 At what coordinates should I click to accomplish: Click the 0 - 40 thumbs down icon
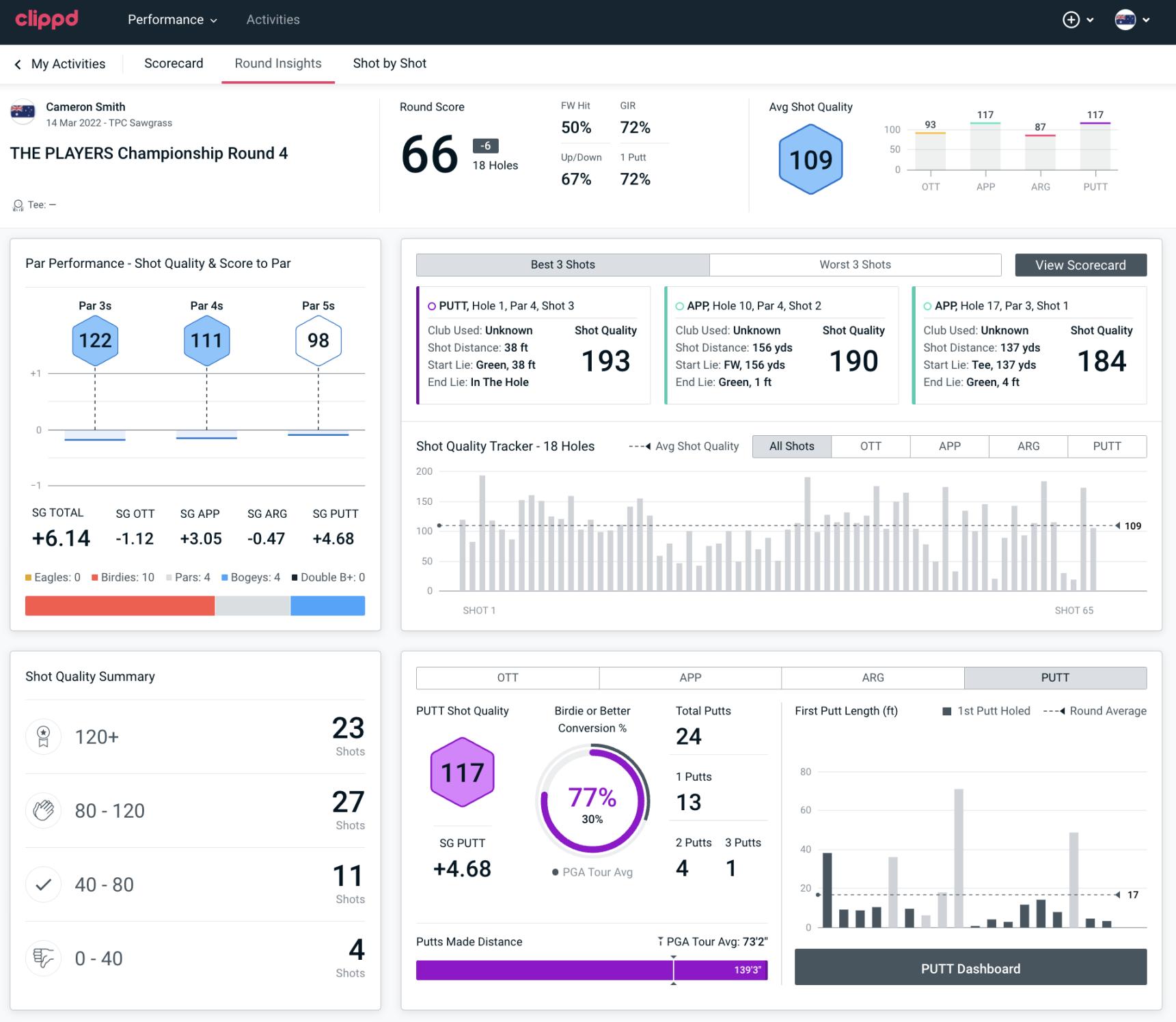coord(43,958)
